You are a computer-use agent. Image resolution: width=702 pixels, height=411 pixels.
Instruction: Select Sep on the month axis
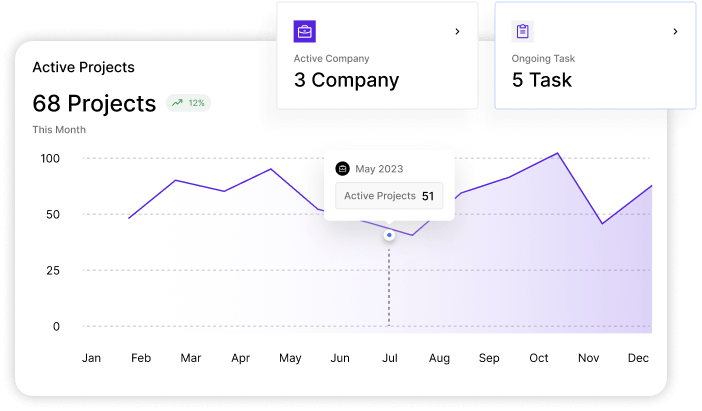(489, 358)
